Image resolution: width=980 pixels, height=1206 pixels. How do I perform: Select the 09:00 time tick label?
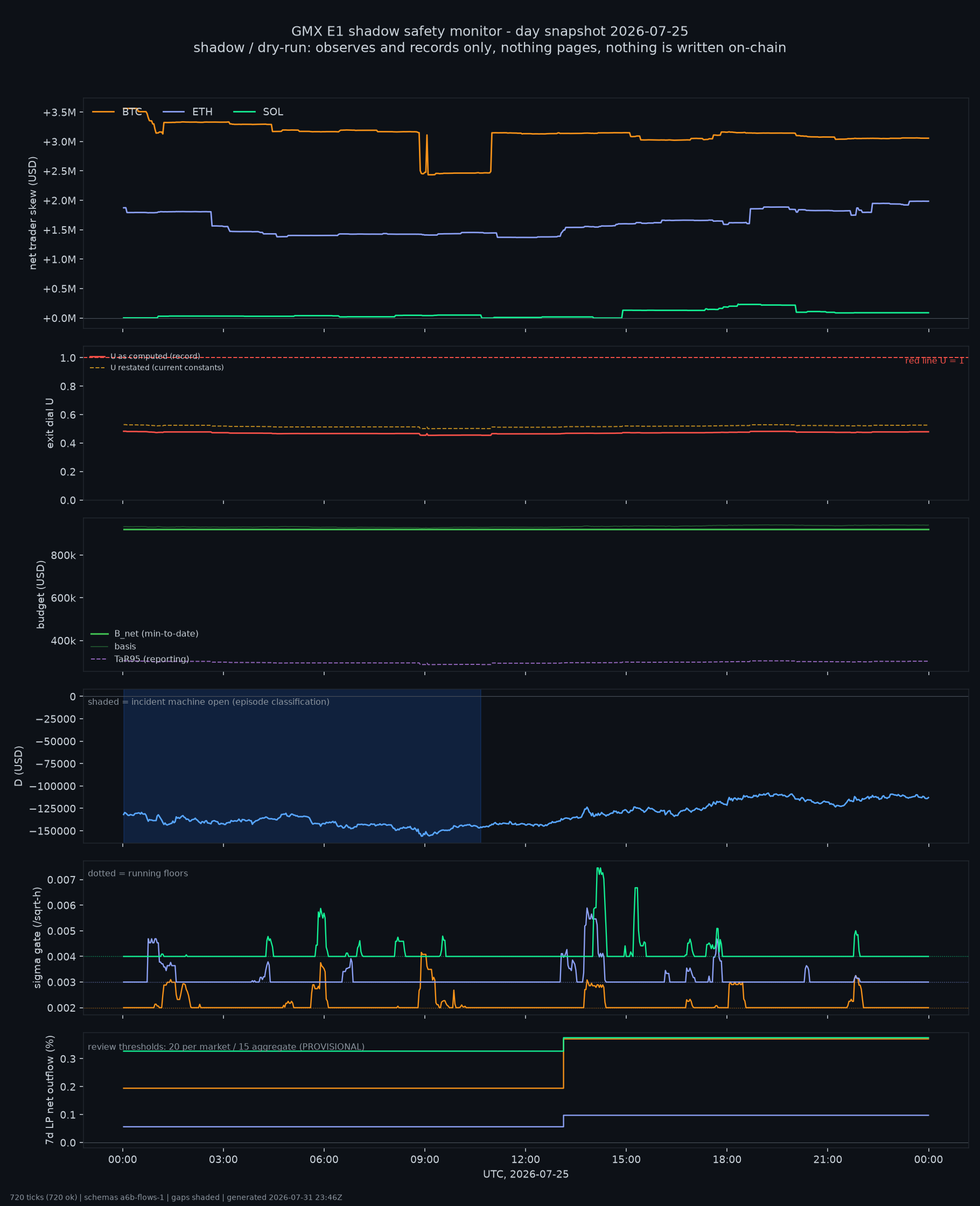pyautogui.click(x=424, y=1160)
